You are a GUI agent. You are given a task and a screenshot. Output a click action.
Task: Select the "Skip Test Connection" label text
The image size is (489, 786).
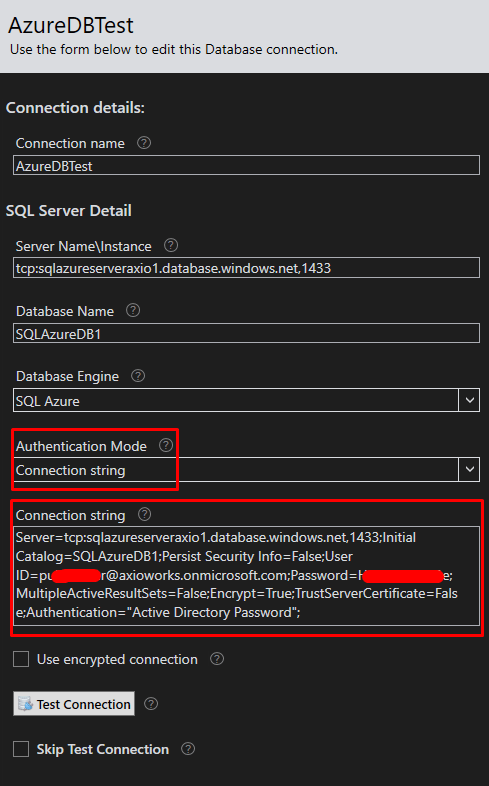click(x=103, y=749)
